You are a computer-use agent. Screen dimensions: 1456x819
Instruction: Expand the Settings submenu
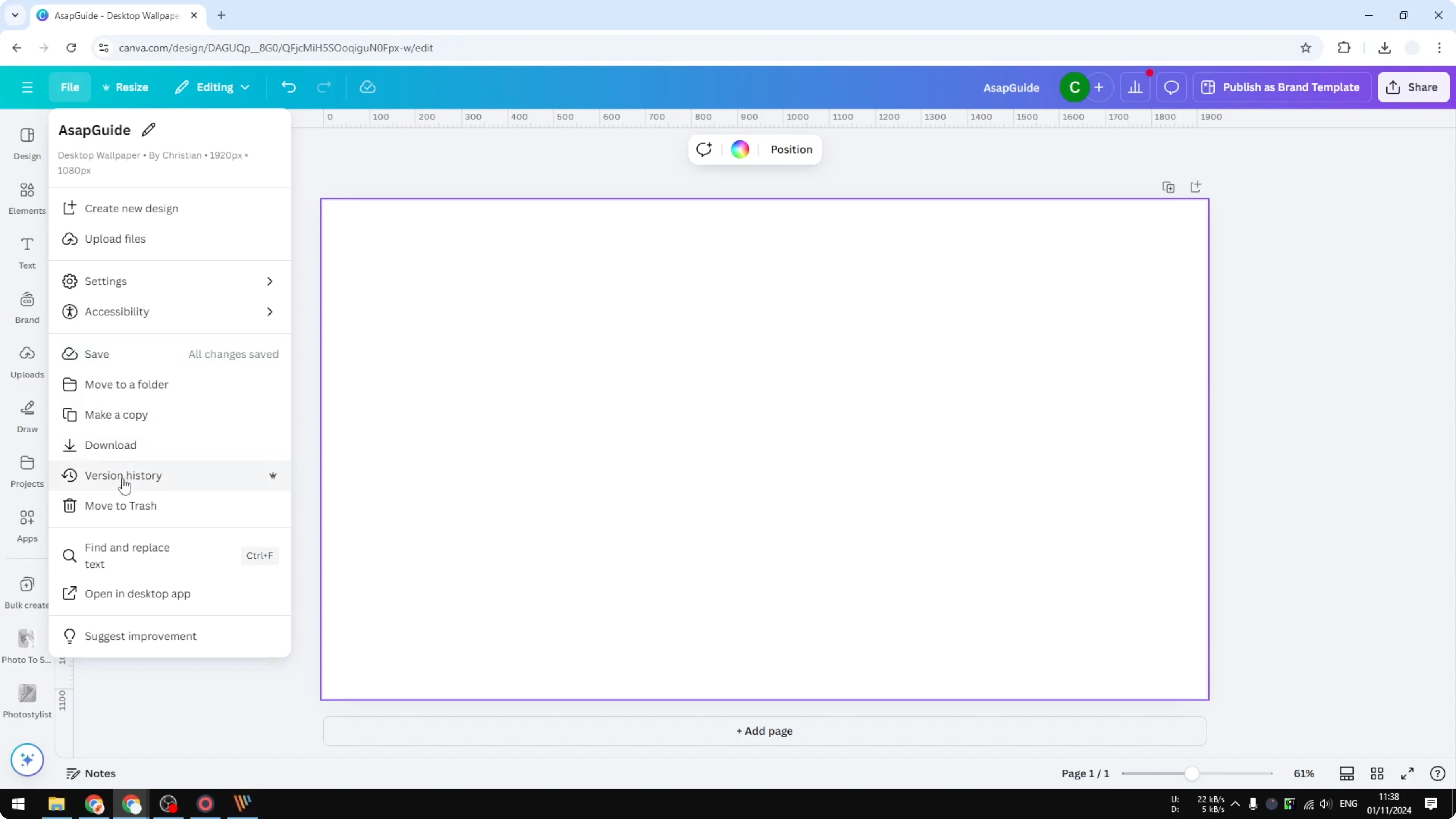(168, 281)
